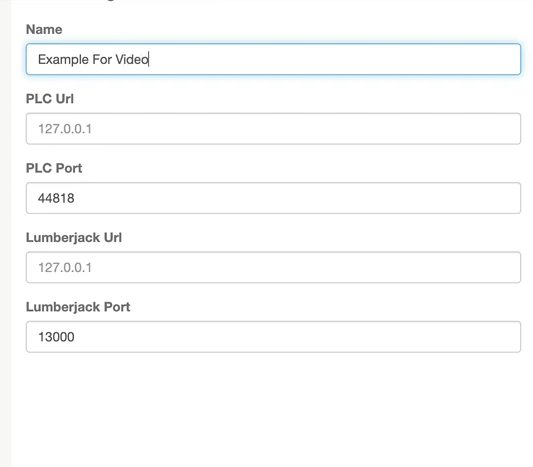Click the 127.0.0.1 placeholder under PLC Url

65,129
